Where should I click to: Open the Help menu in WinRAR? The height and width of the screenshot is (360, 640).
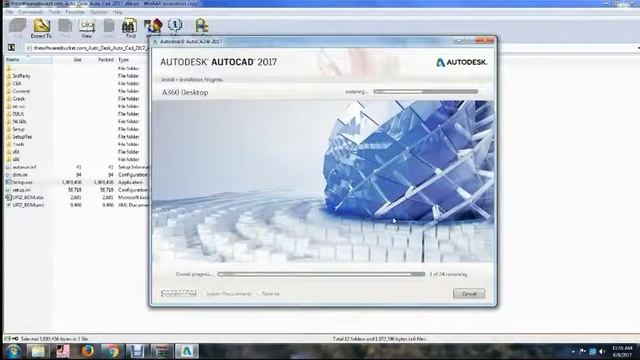pyautogui.click(x=118, y=12)
